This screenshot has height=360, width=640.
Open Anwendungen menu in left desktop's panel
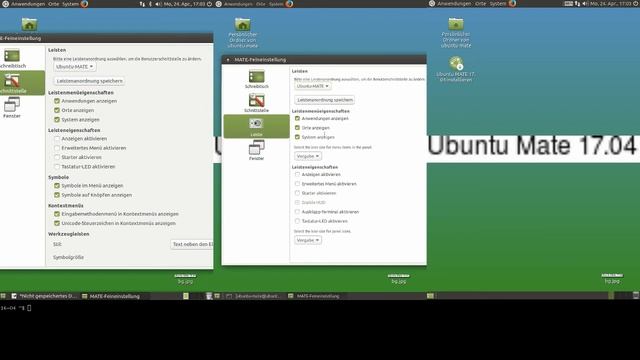[x=28, y=4]
